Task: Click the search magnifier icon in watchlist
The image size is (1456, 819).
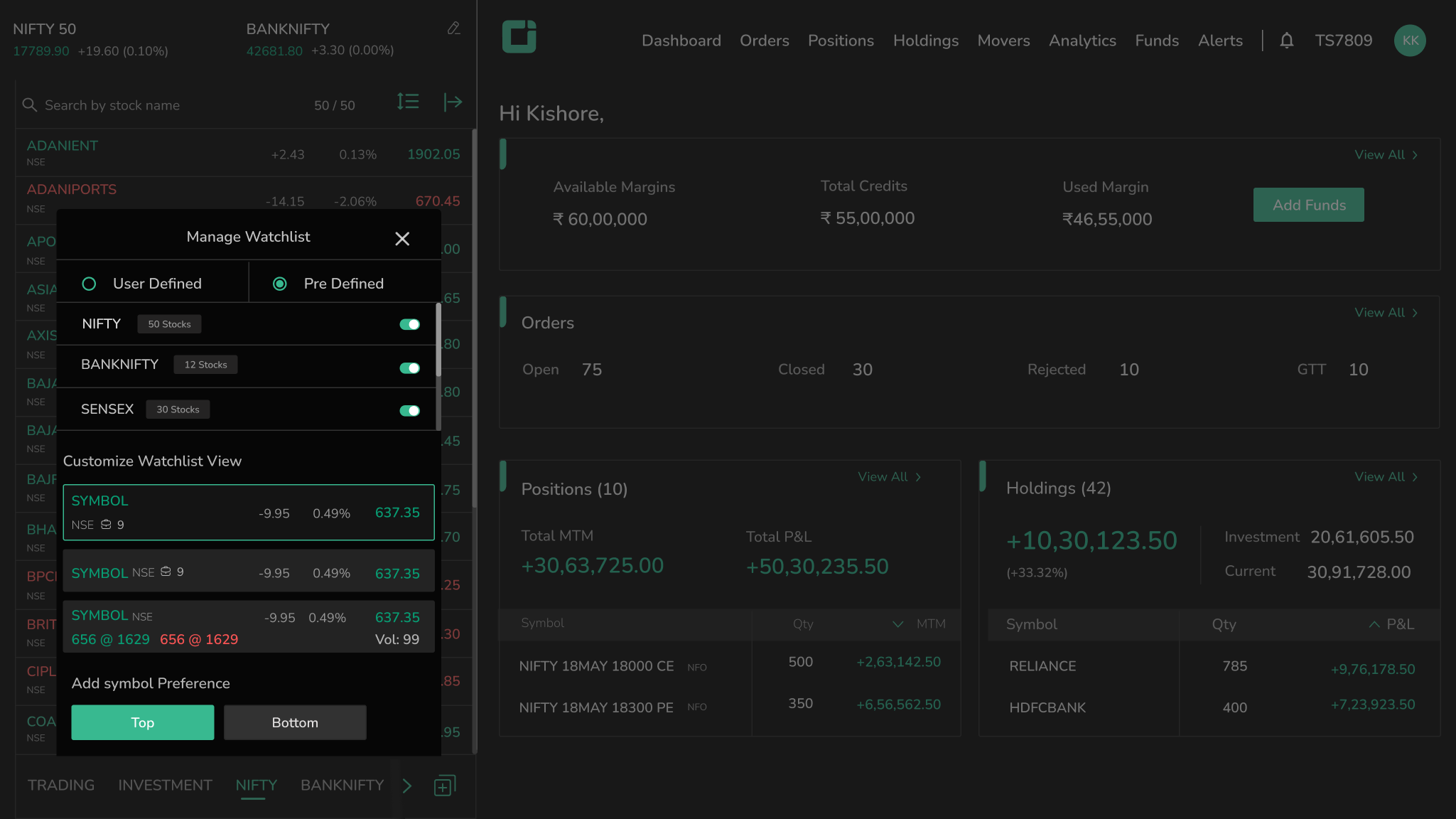Action: click(29, 105)
